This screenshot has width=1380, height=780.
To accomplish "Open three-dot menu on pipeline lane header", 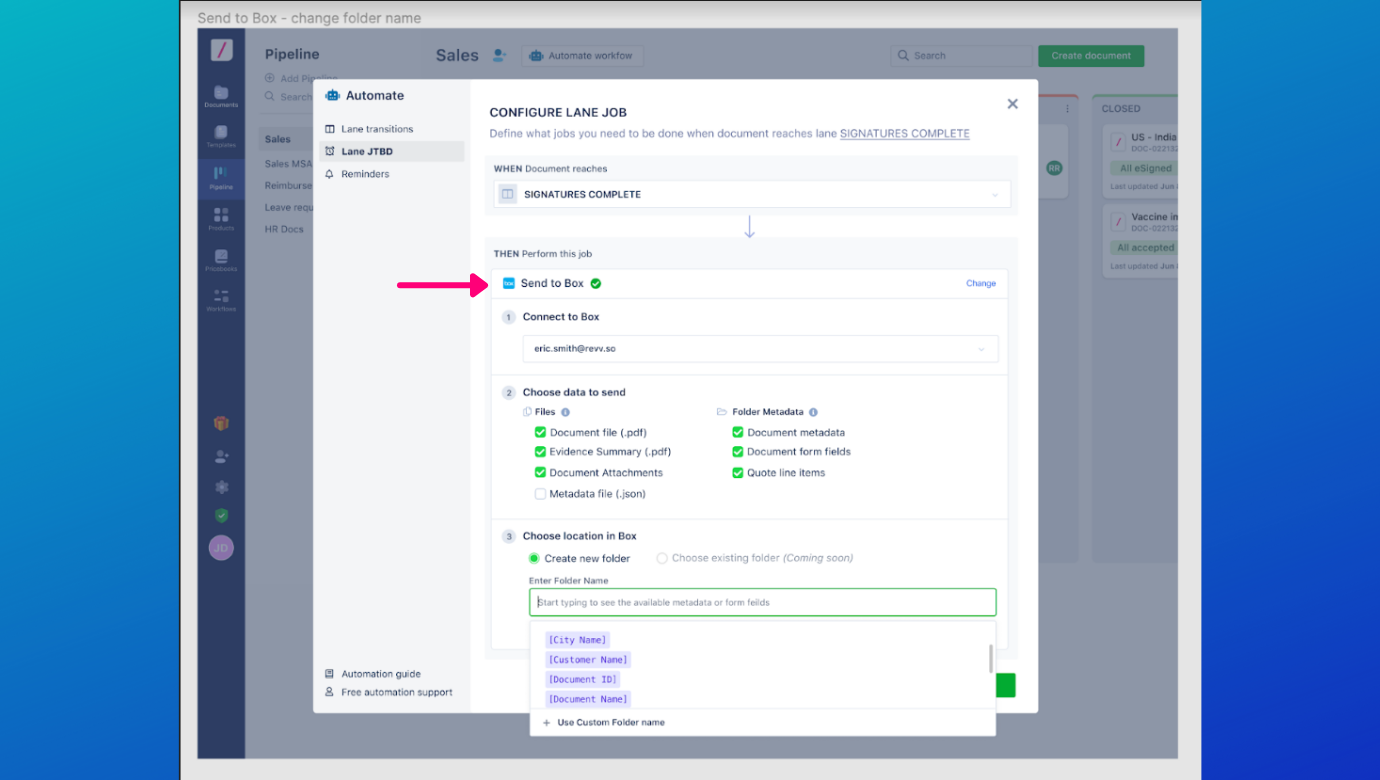I will (x=1068, y=108).
